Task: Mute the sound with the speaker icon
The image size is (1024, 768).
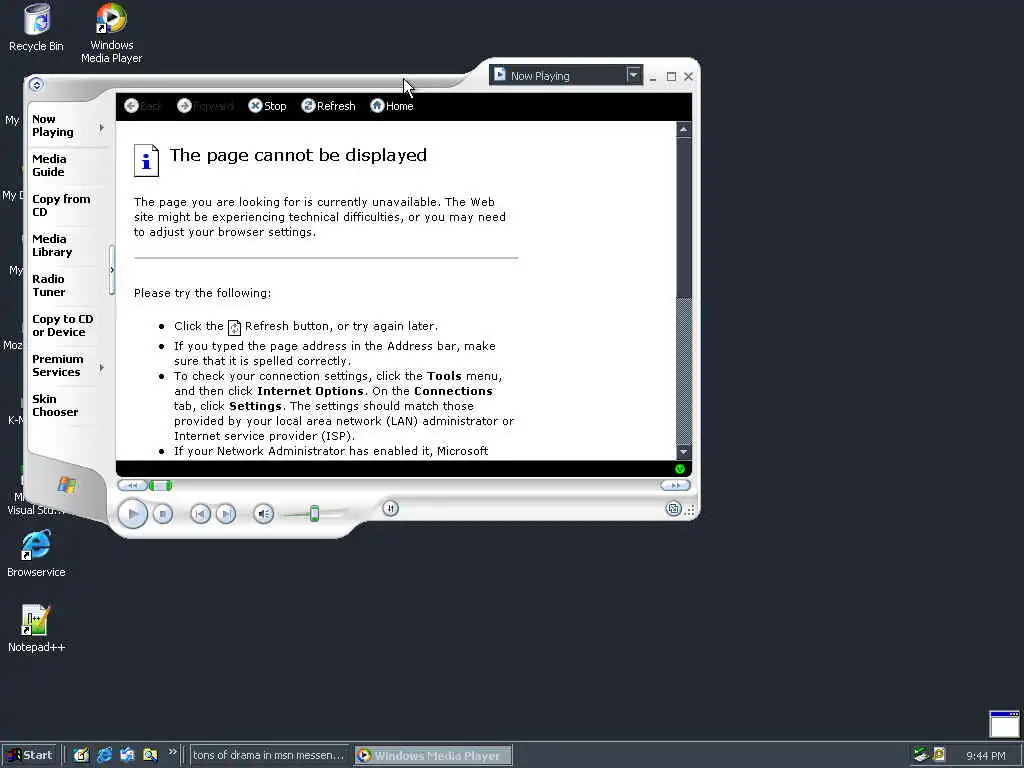Action: [x=263, y=515]
